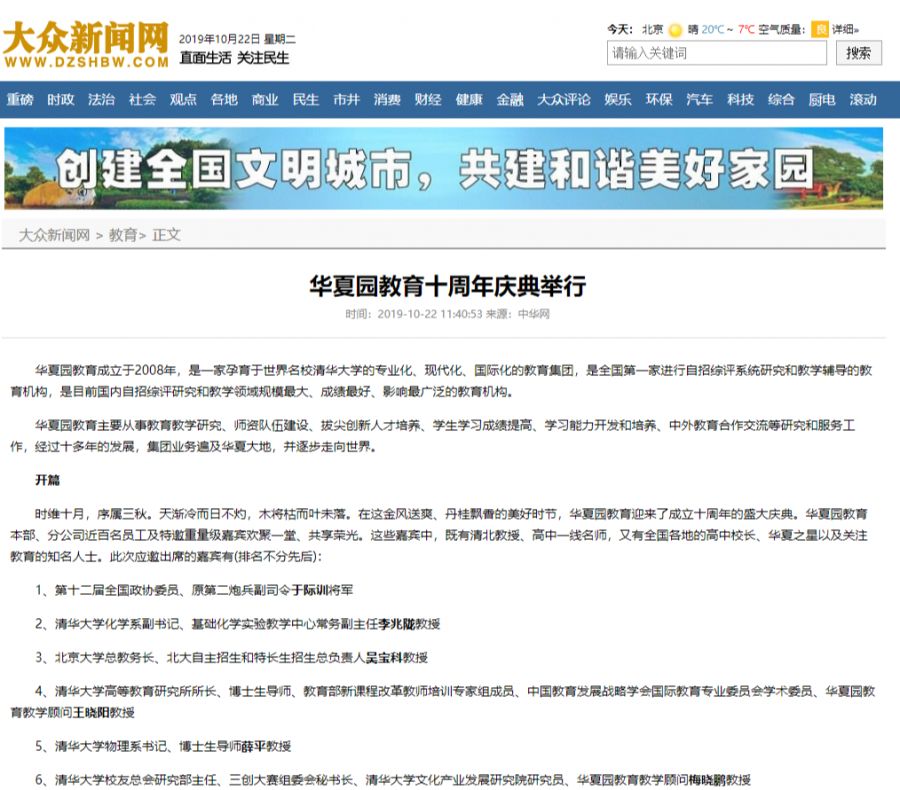Click the name 梅晓鹏 in item 6
Screen dimensions: 900x790
pos(707,780)
